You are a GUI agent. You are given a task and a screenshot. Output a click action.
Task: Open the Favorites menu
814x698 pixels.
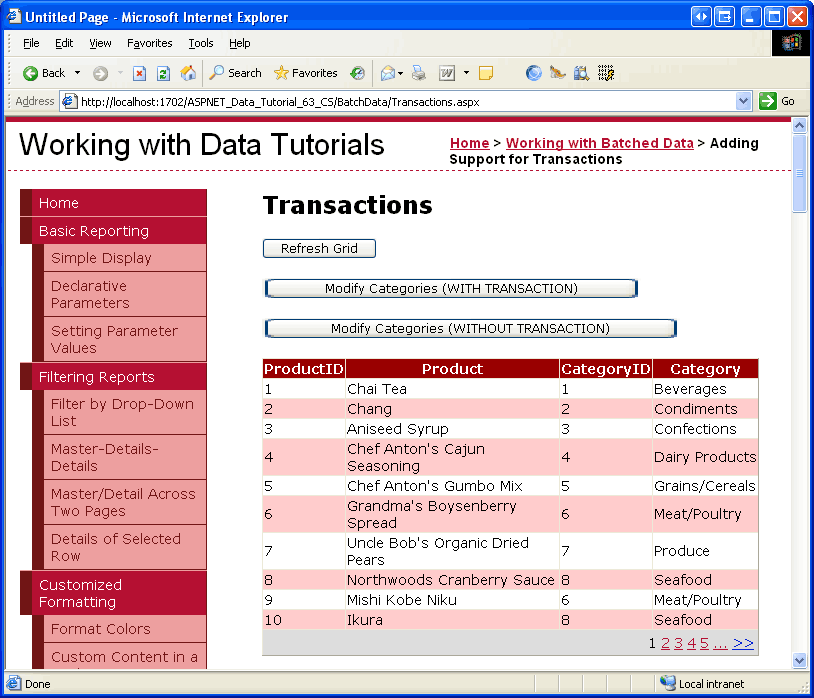[149, 43]
